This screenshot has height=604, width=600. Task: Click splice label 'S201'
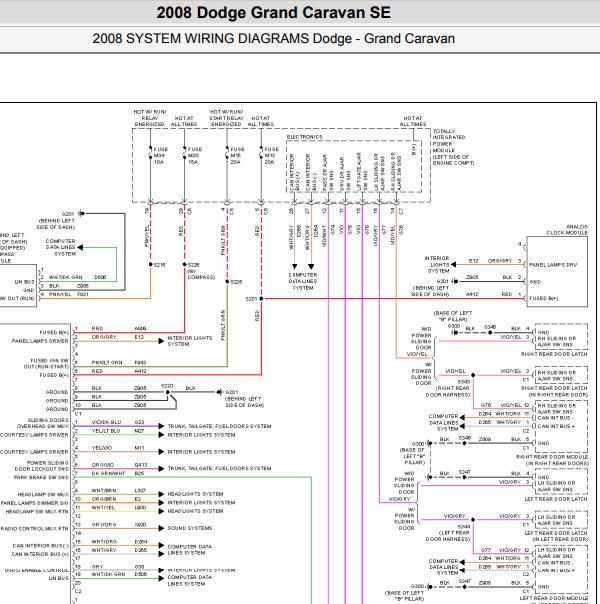(251, 299)
